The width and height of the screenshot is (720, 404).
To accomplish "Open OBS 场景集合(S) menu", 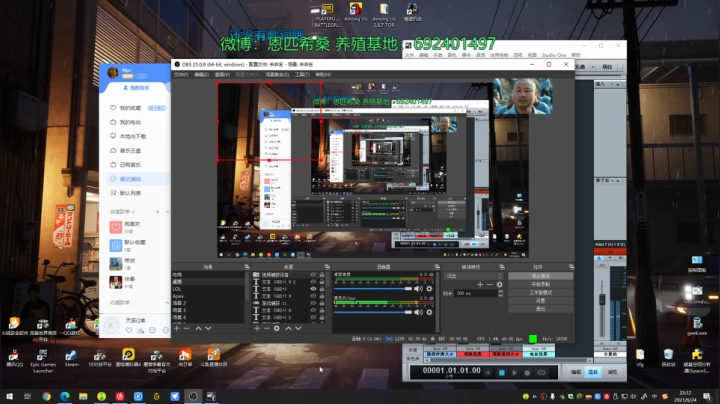I will (x=277, y=74).
